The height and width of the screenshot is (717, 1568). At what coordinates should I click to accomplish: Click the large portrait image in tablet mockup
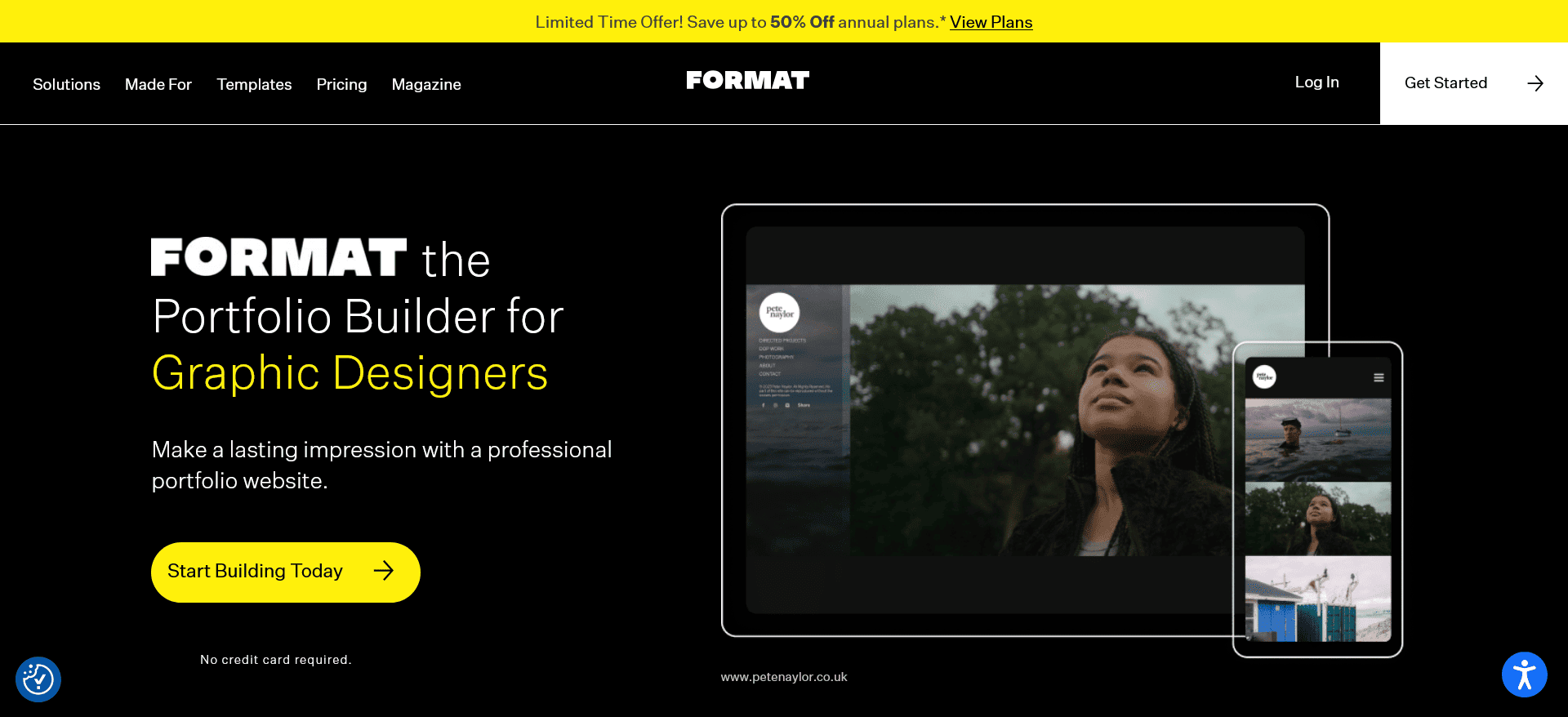click(1041, 421)
